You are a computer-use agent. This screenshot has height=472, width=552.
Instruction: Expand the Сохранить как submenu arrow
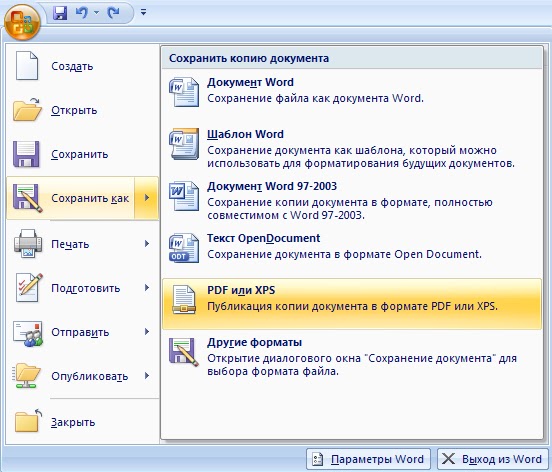click(x=146, y=198)
